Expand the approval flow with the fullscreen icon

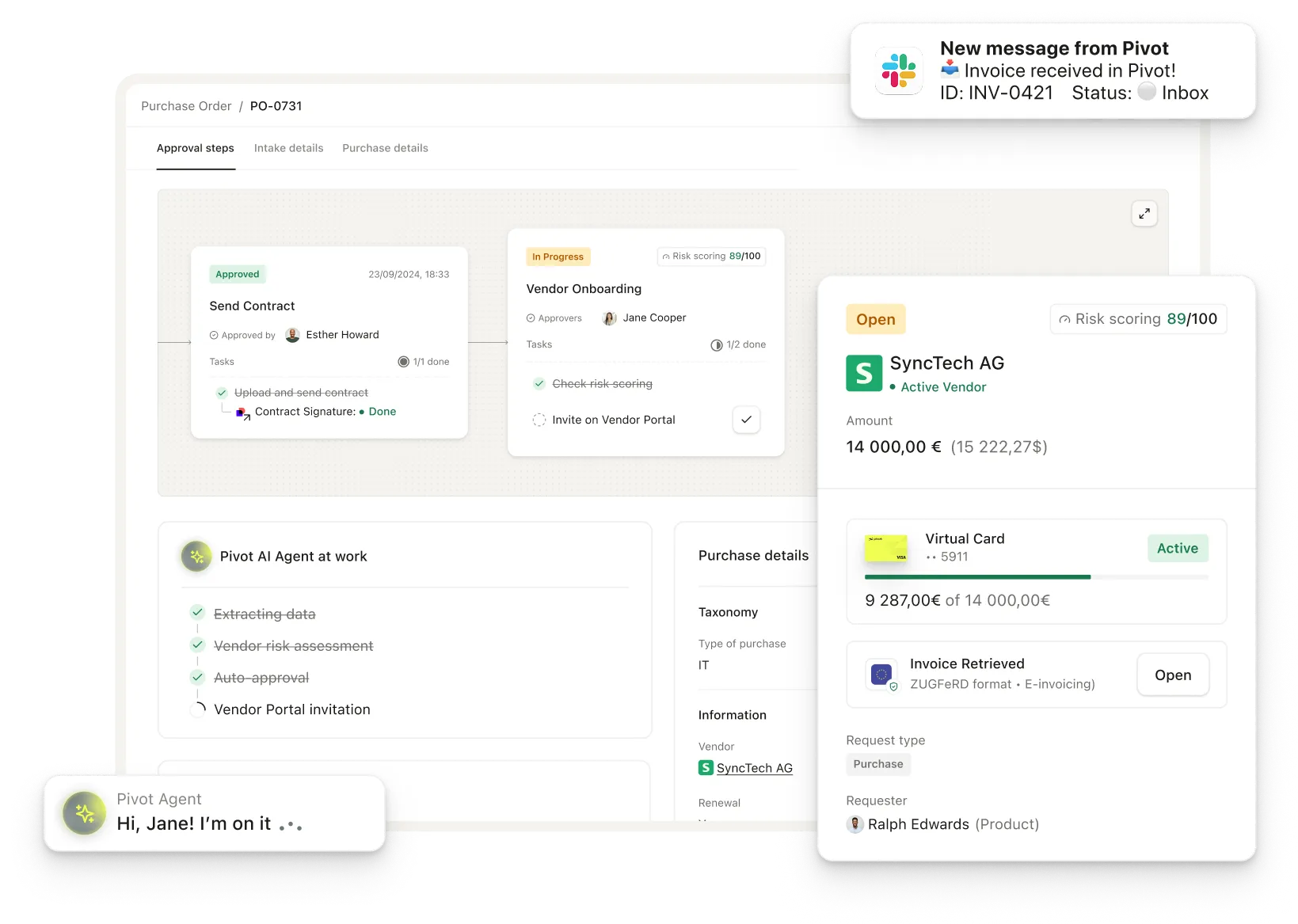click(x=1144, y=214)
